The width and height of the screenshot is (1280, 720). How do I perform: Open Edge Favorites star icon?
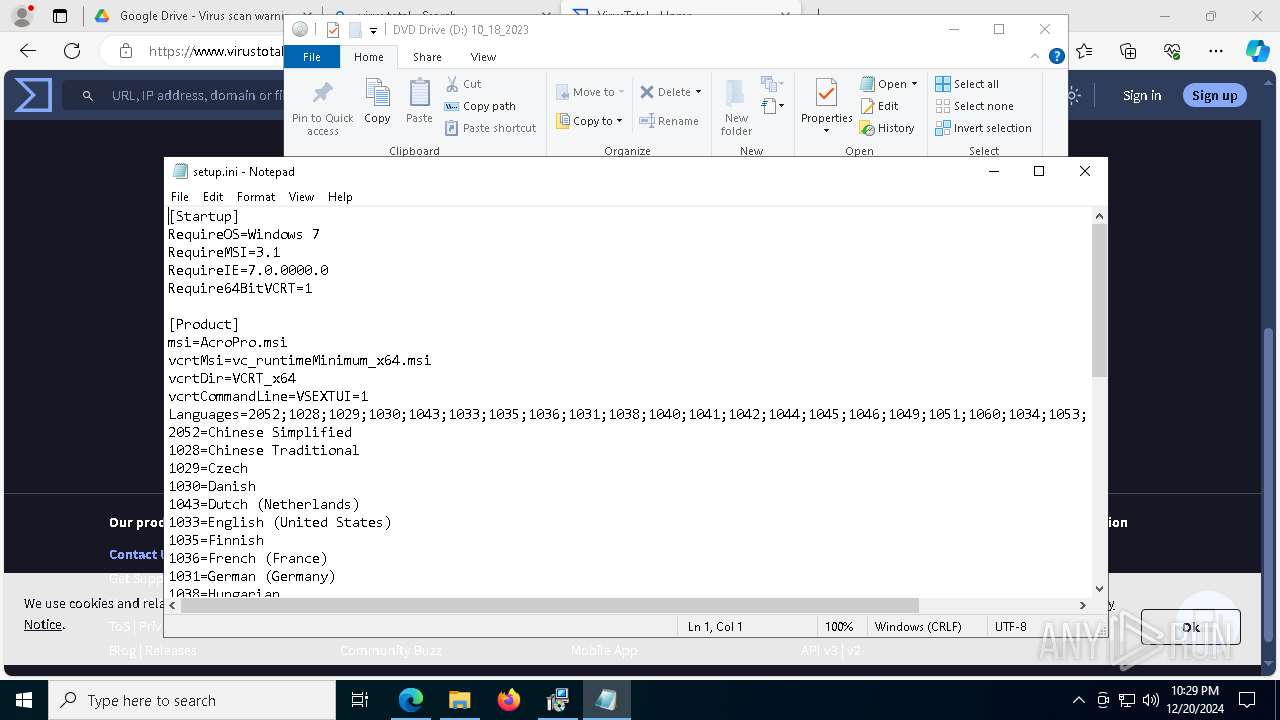pyautogui.click(x=1084, y=51)
